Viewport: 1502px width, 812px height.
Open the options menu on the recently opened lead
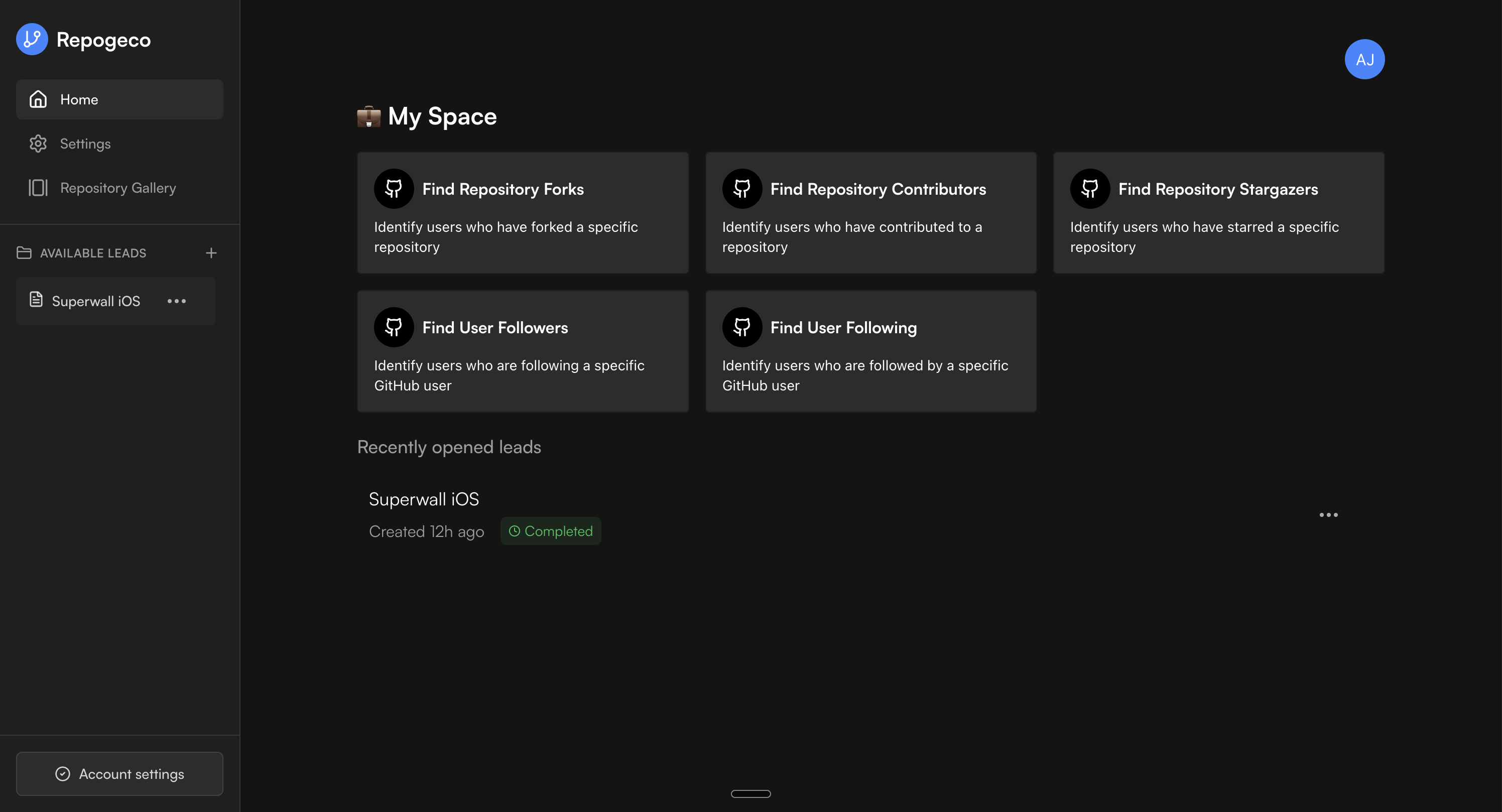click(x=1329, y=515)
